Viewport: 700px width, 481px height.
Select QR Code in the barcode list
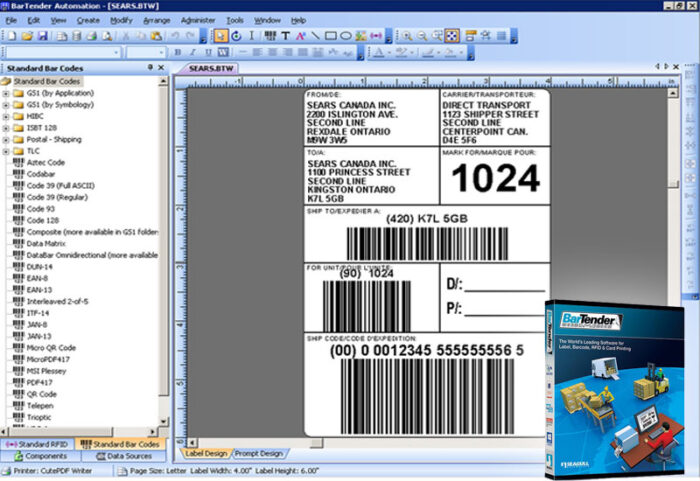point(43,394)
